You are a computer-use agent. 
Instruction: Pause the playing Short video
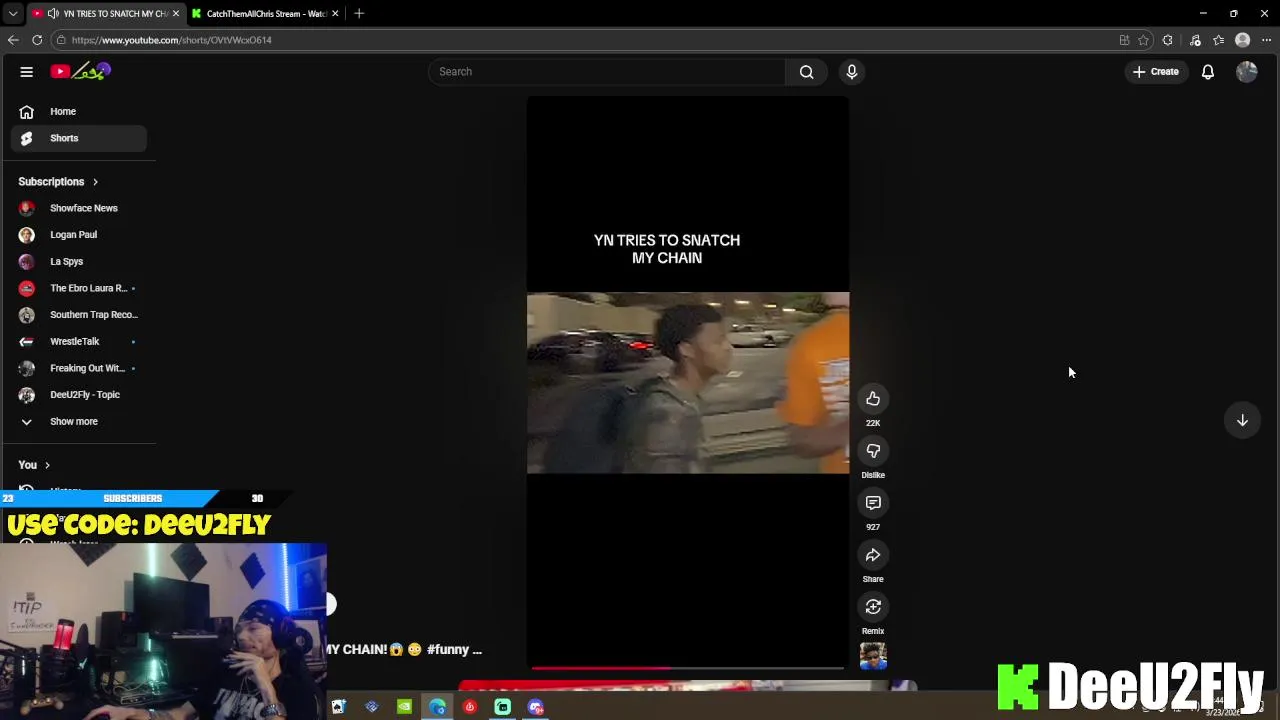688,382
